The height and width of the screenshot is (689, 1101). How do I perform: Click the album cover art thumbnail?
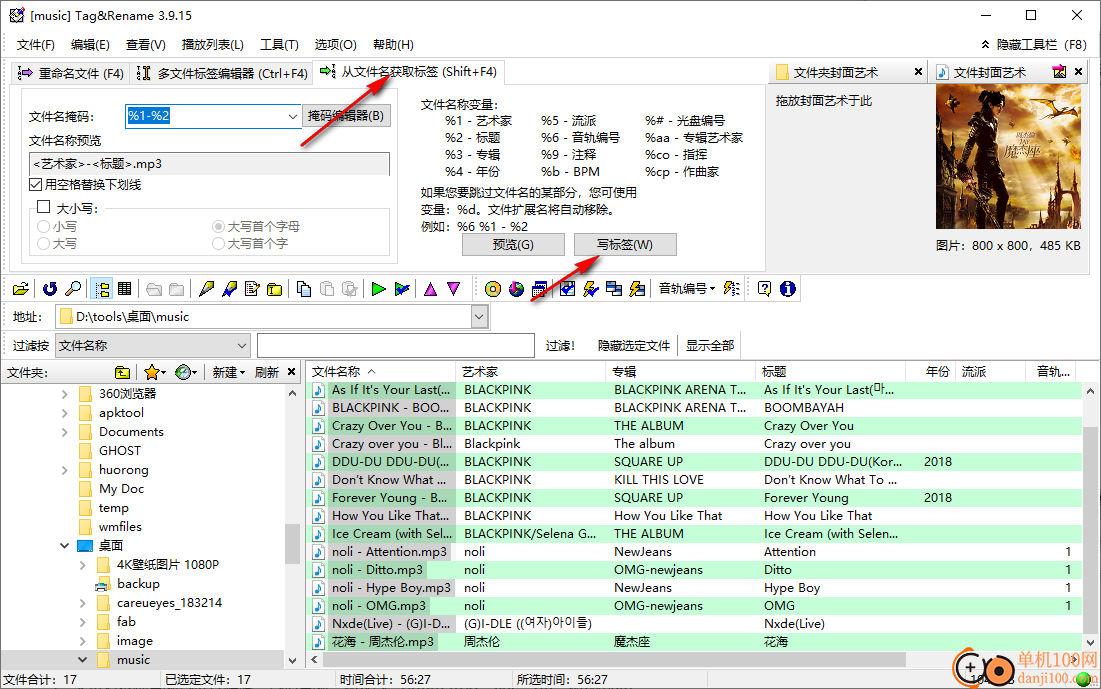pyautogui.click(x=1008, y=157)
